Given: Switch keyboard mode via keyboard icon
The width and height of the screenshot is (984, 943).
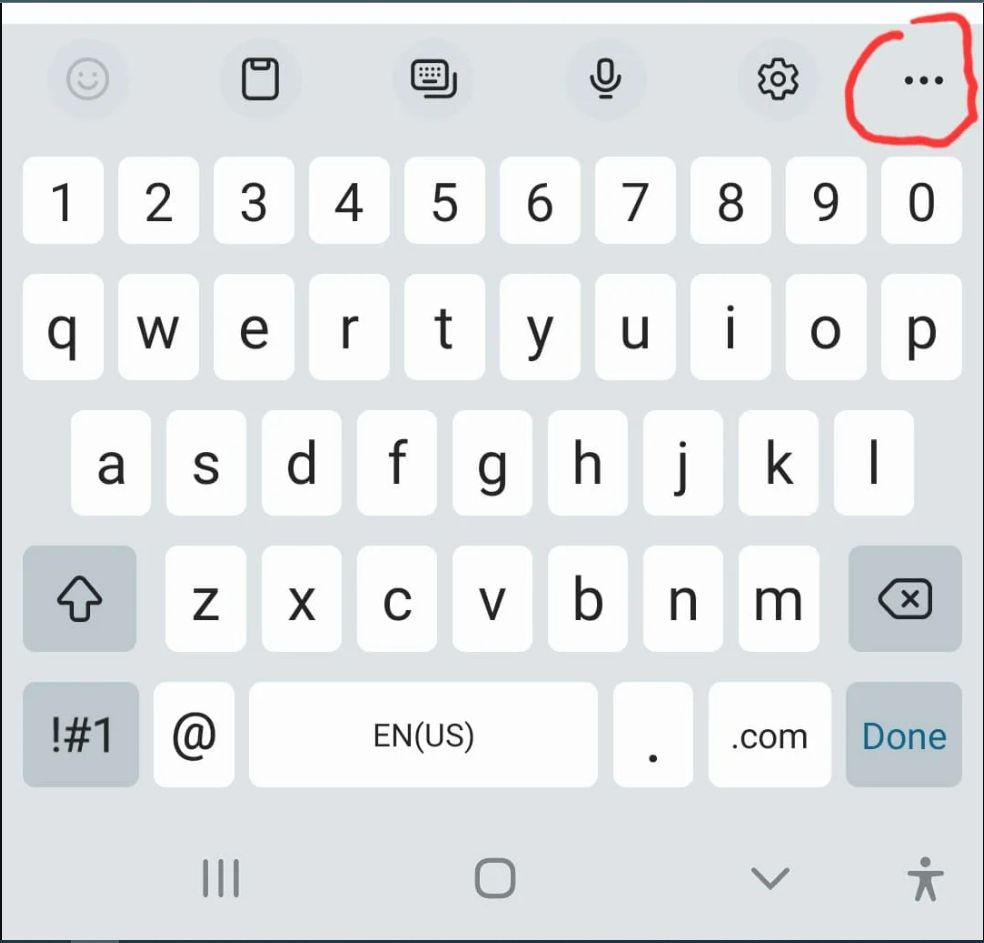Looking at the screenshot, I should [x=433, y=79].
